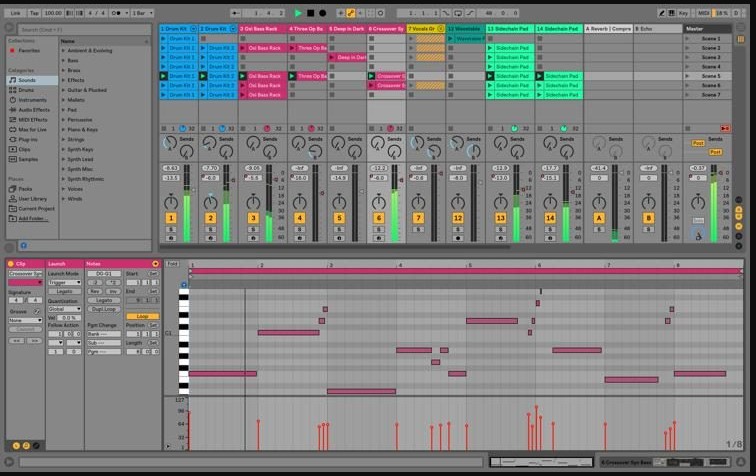Toggle track 1 activator button
Screen dimensions: 756x476
[x=171, y=217]
